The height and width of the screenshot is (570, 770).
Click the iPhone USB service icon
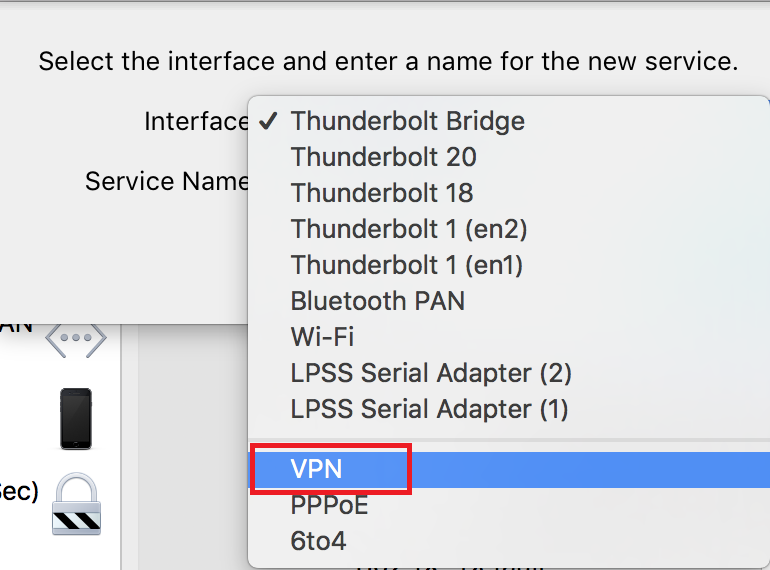click(x=76, y=418)
